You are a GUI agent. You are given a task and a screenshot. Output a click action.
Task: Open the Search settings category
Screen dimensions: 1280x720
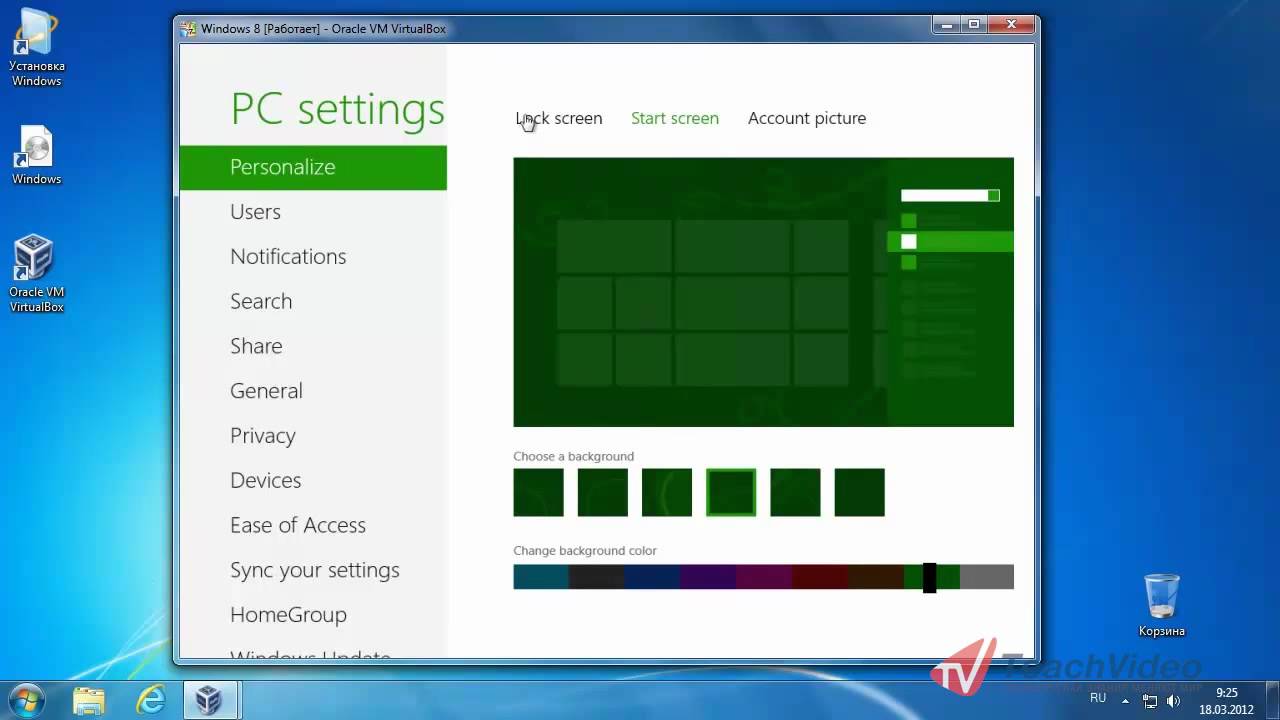261,301
